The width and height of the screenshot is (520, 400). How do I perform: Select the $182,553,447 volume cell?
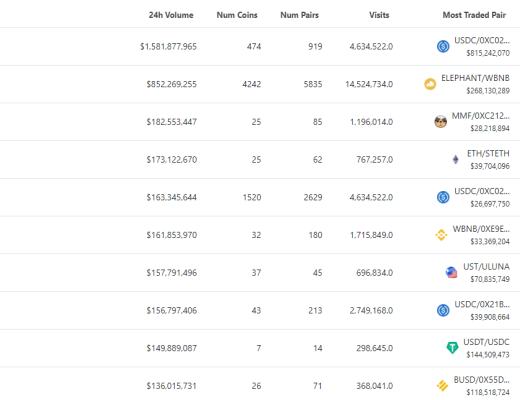(x=172, y=122)
